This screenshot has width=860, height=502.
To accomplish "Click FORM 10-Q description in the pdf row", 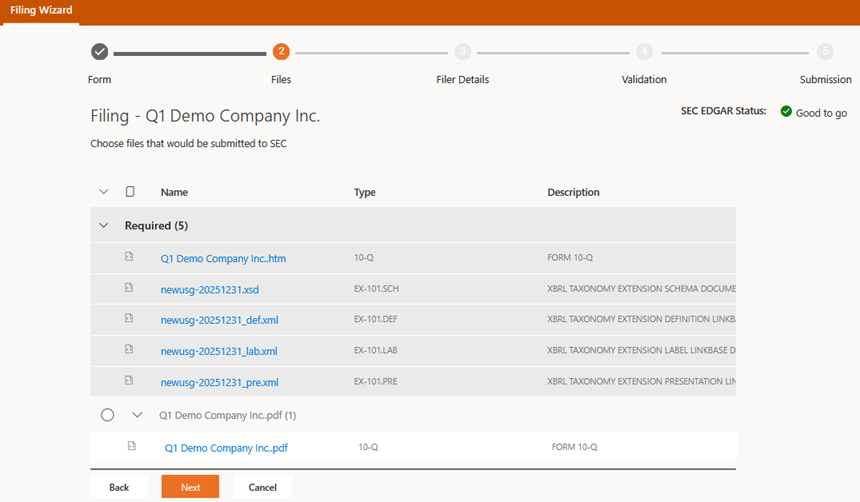I will (x=574, y=447).
